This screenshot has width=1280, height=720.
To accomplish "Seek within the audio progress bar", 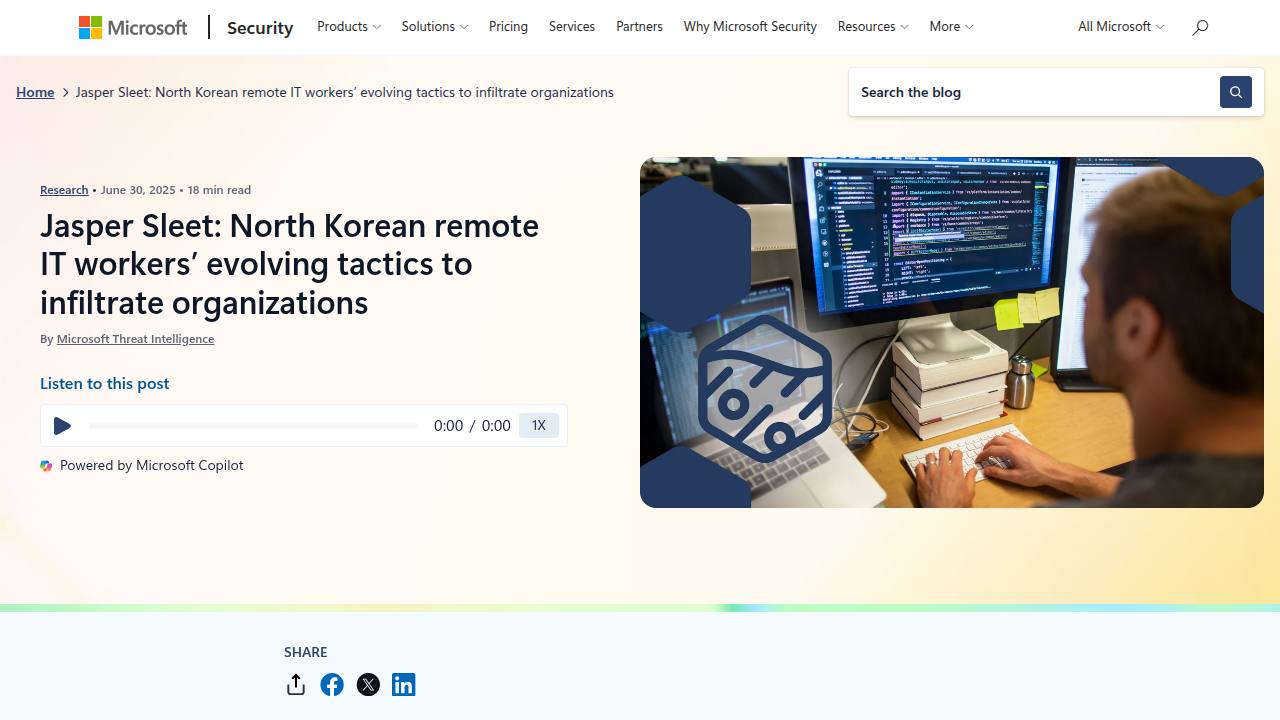I will click(x=254, y=426).
